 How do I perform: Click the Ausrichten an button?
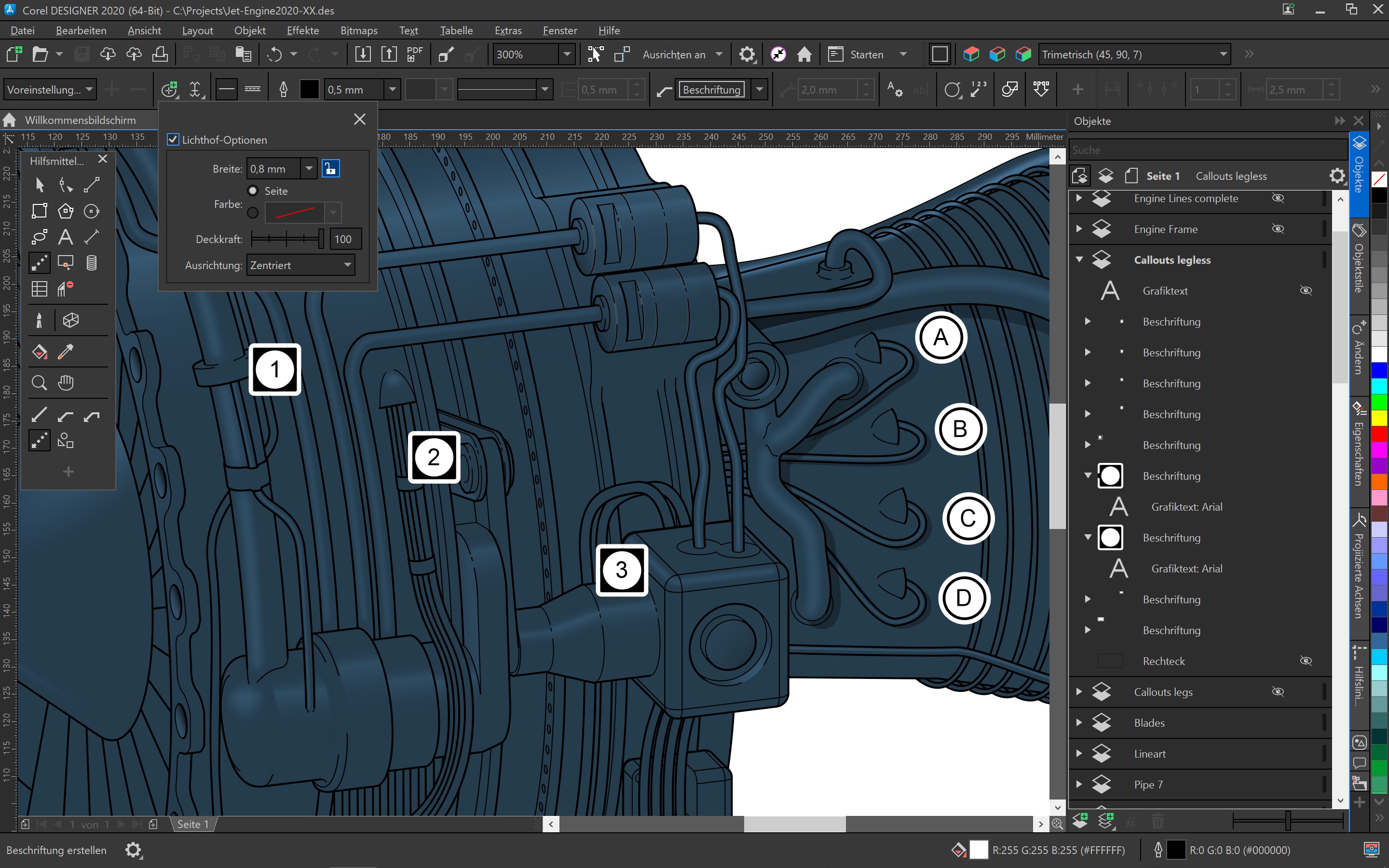click(674, 54)
